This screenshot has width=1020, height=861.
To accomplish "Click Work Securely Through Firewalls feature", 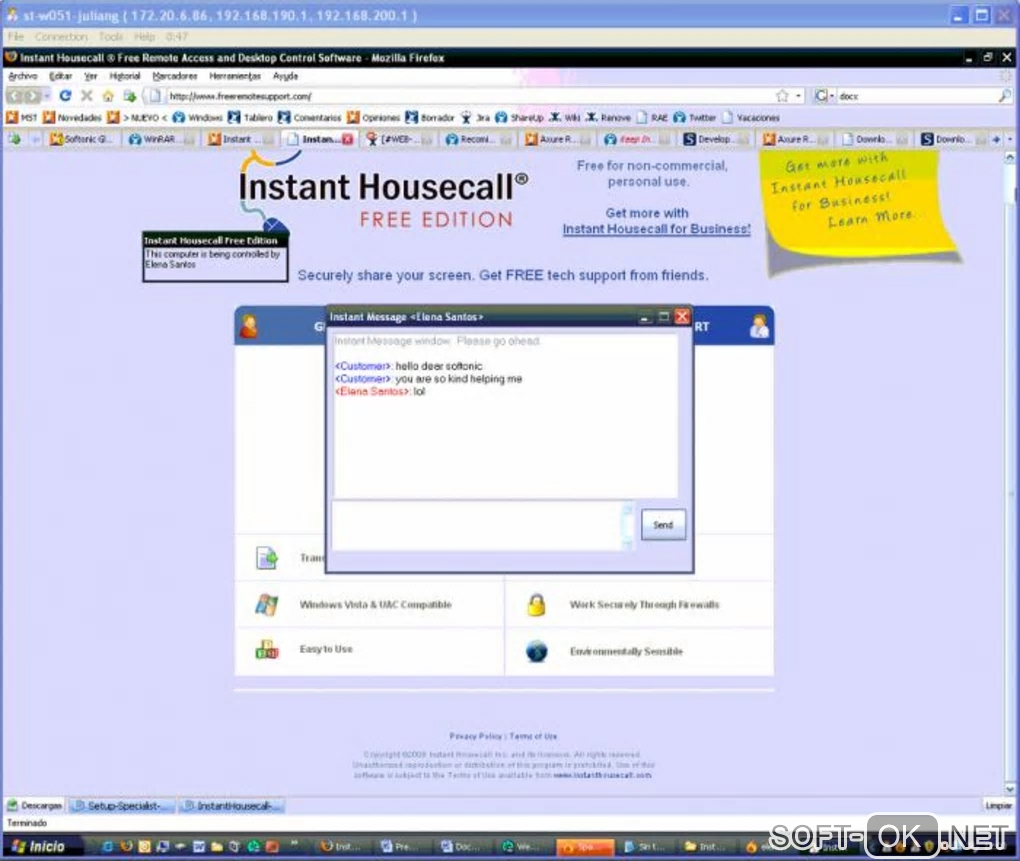I will tap(645, 604).
